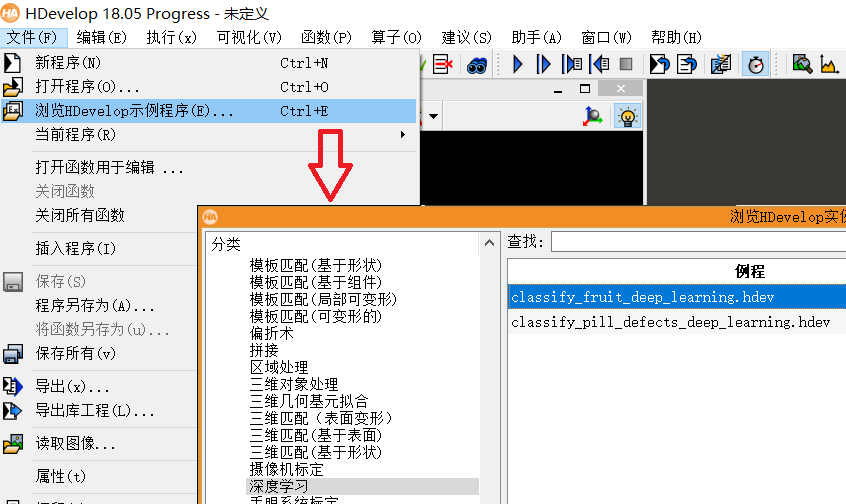Image resolution: width=846 pixels, height=504 pixels.
Task: Choose 关闭所有函数 menu entry
Action: 80,216
